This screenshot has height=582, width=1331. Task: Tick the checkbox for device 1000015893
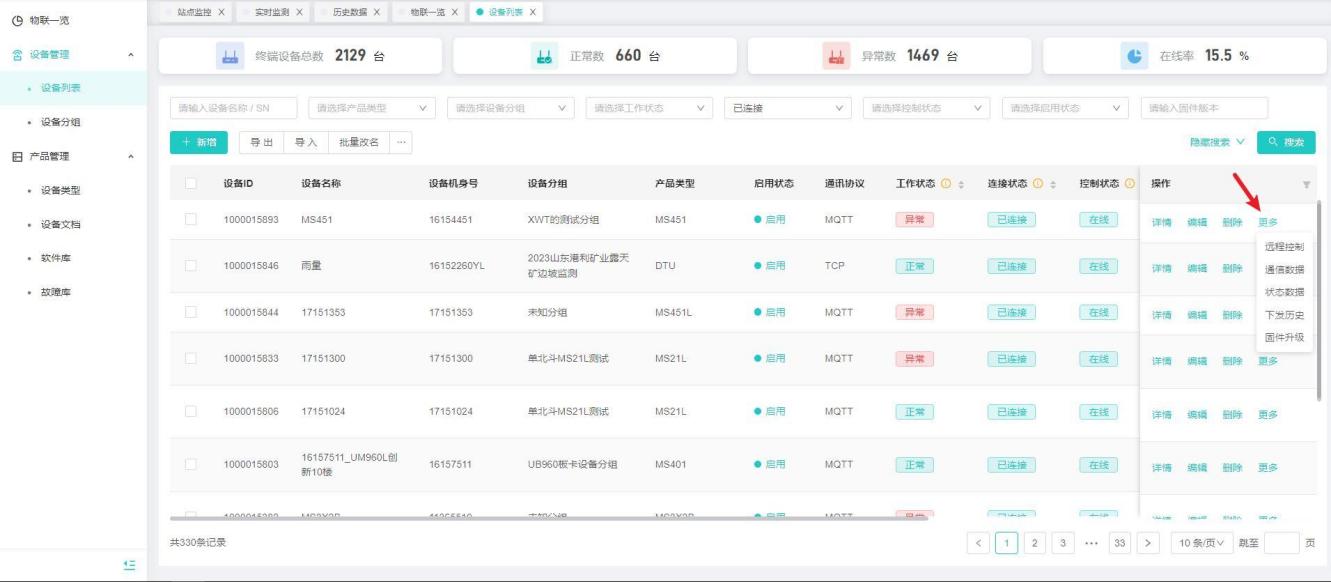pyautogui.click(x=191, y=220)
